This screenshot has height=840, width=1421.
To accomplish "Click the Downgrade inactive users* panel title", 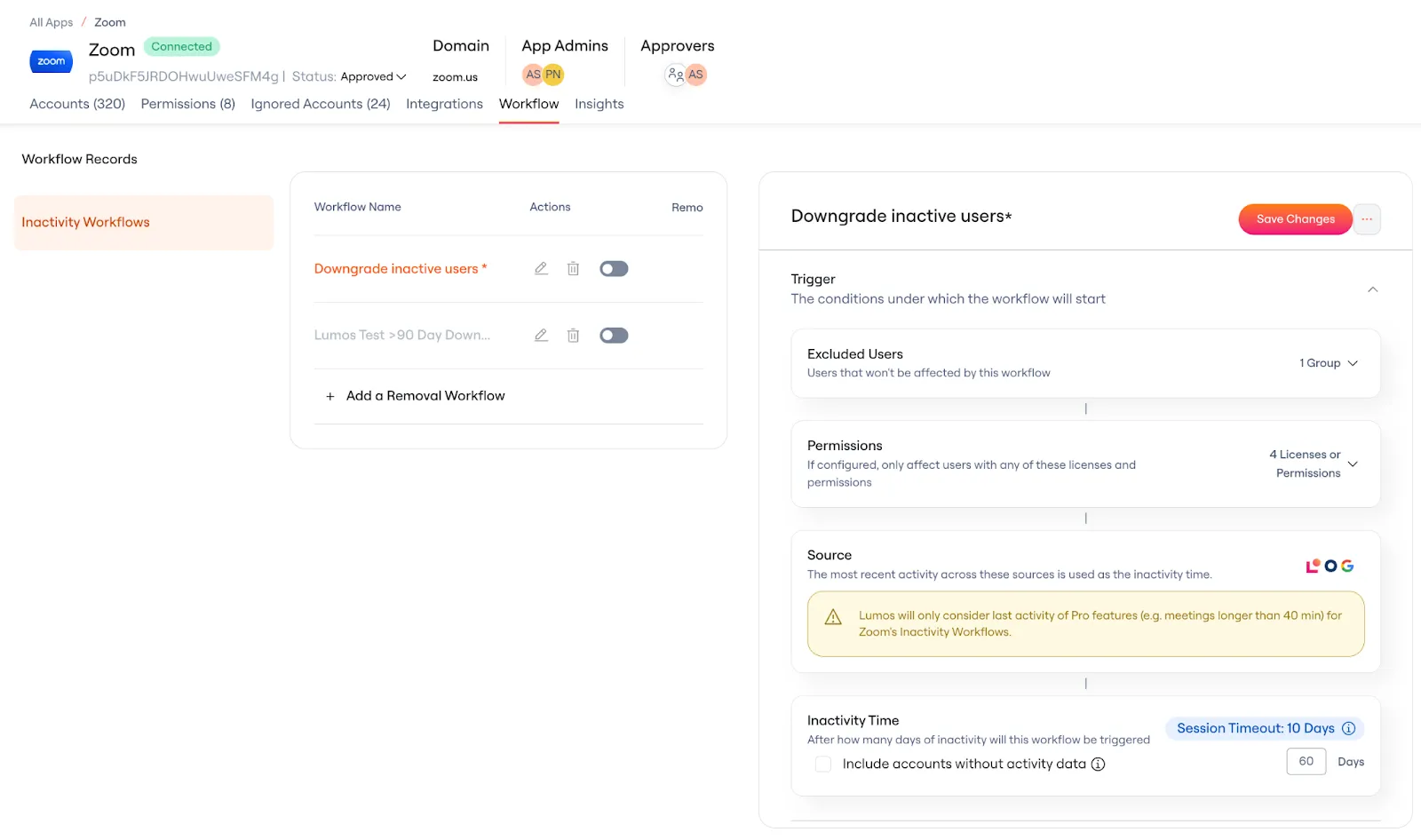I will pyautogui.click(x=901, y=216).
